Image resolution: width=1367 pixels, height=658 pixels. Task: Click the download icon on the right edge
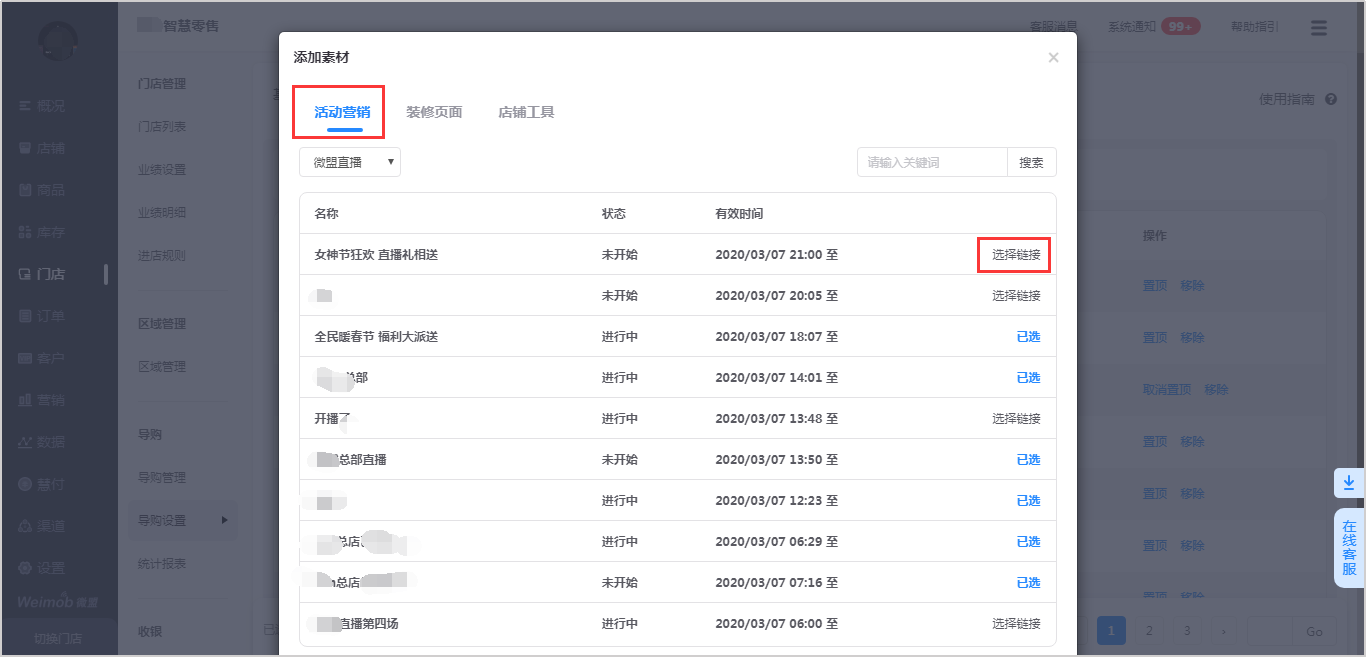tap(1349, 483)
